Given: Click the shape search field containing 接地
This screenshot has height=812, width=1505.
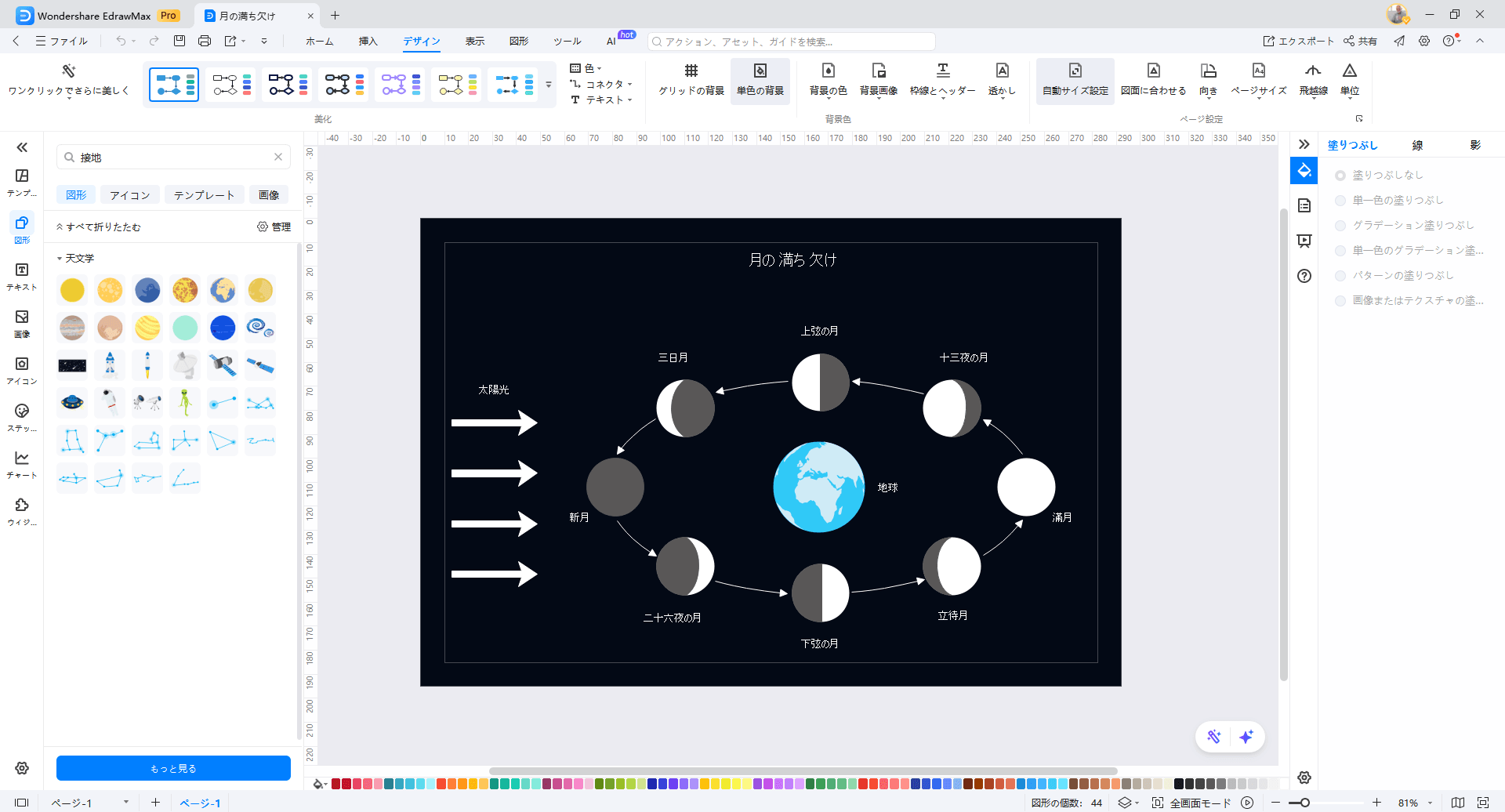Looking at the screenshot, I should pyautogui.click(x=174, y=158).
